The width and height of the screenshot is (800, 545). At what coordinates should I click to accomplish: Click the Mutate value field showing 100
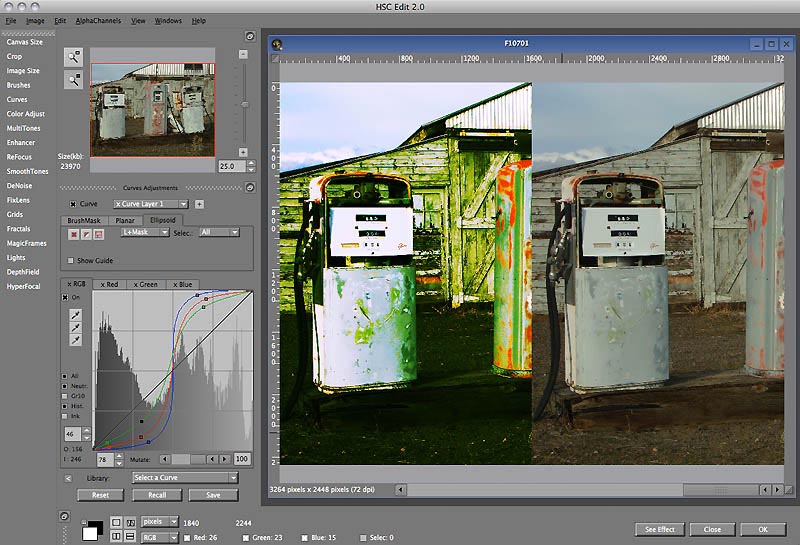pyautogui.click(x=242, y=459)
